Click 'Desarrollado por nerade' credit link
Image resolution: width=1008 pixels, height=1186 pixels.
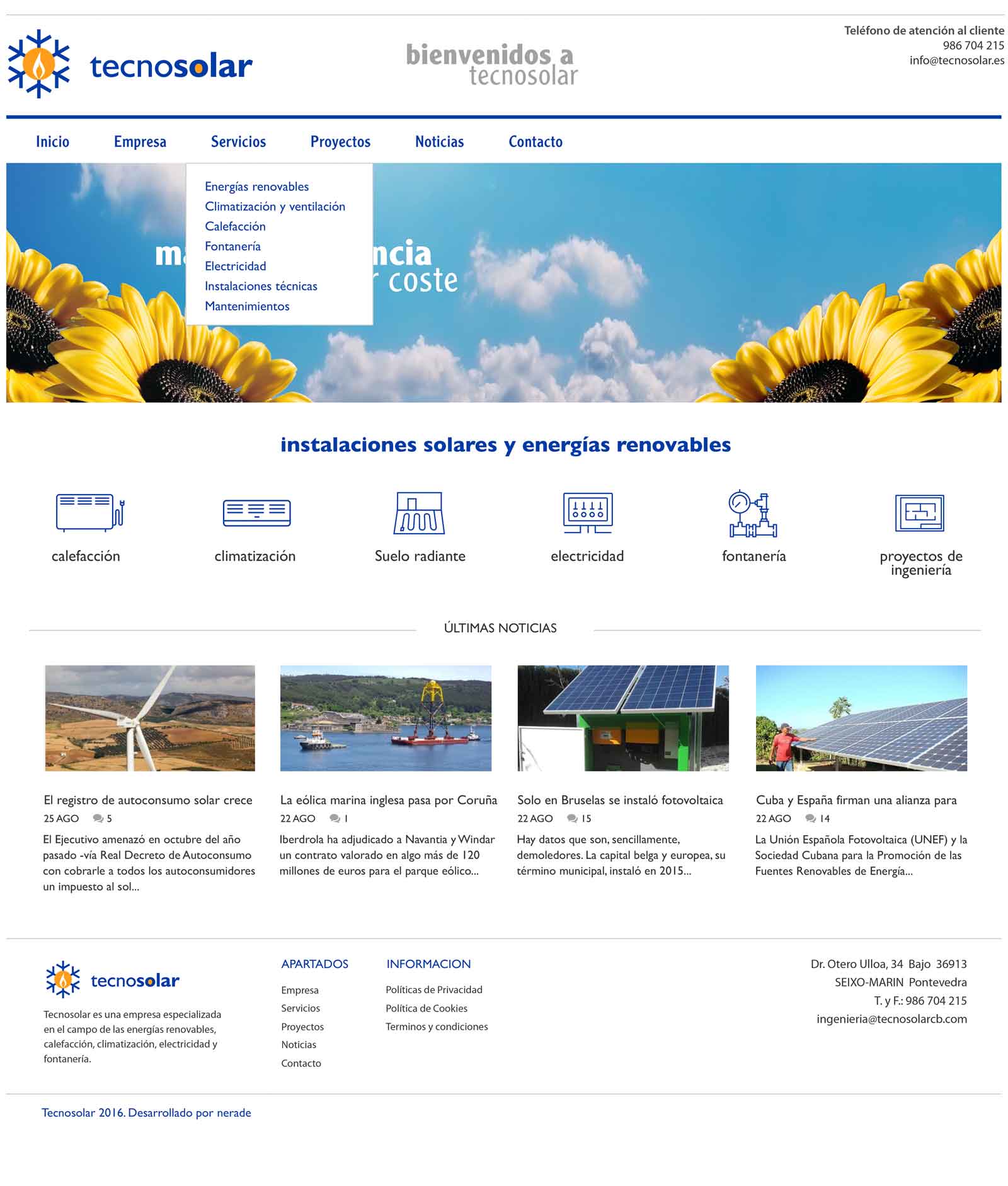point(190,1113)
